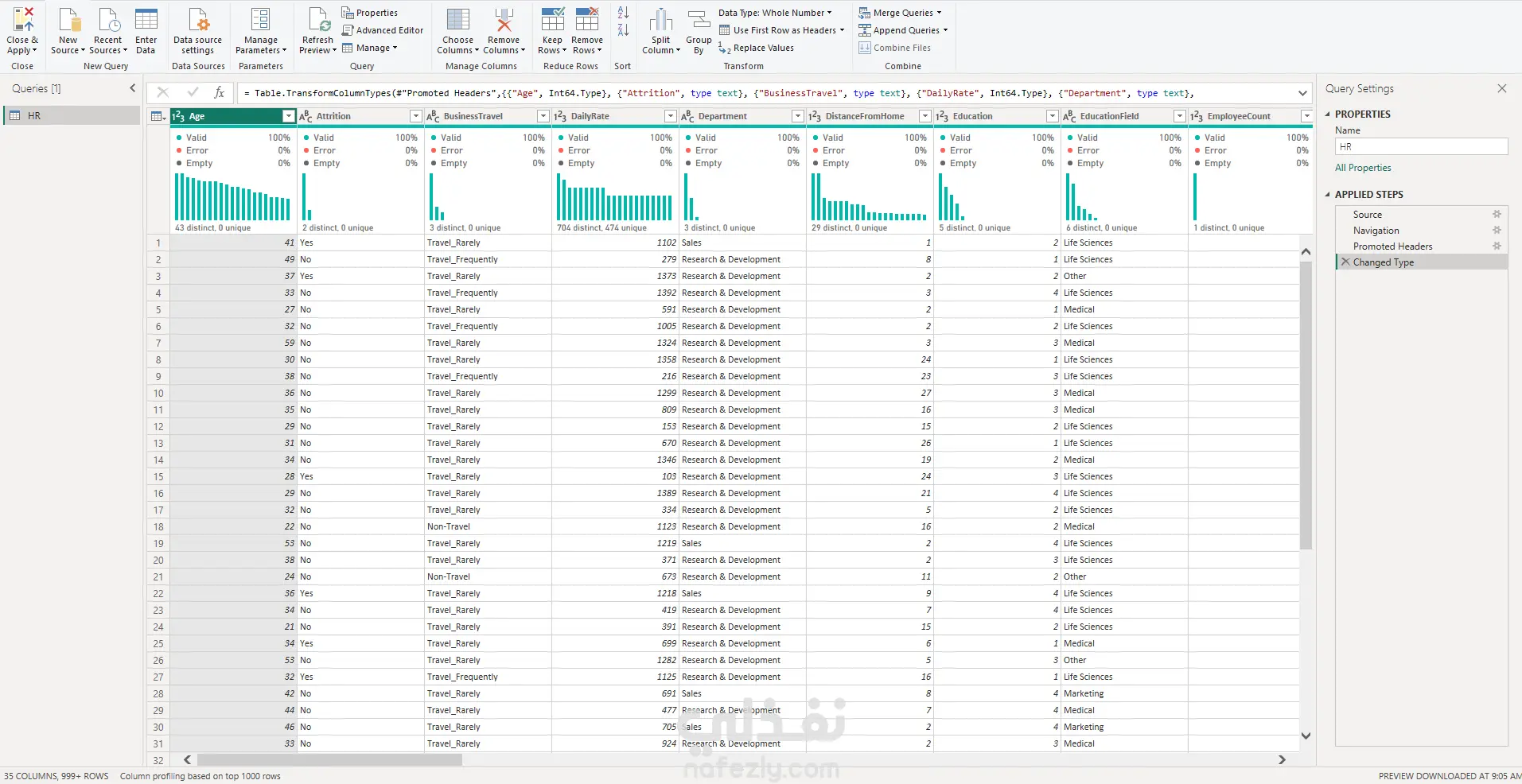Sort descending with the Z-A icon
Screen dimensions: 1522x784
[623, 30]
